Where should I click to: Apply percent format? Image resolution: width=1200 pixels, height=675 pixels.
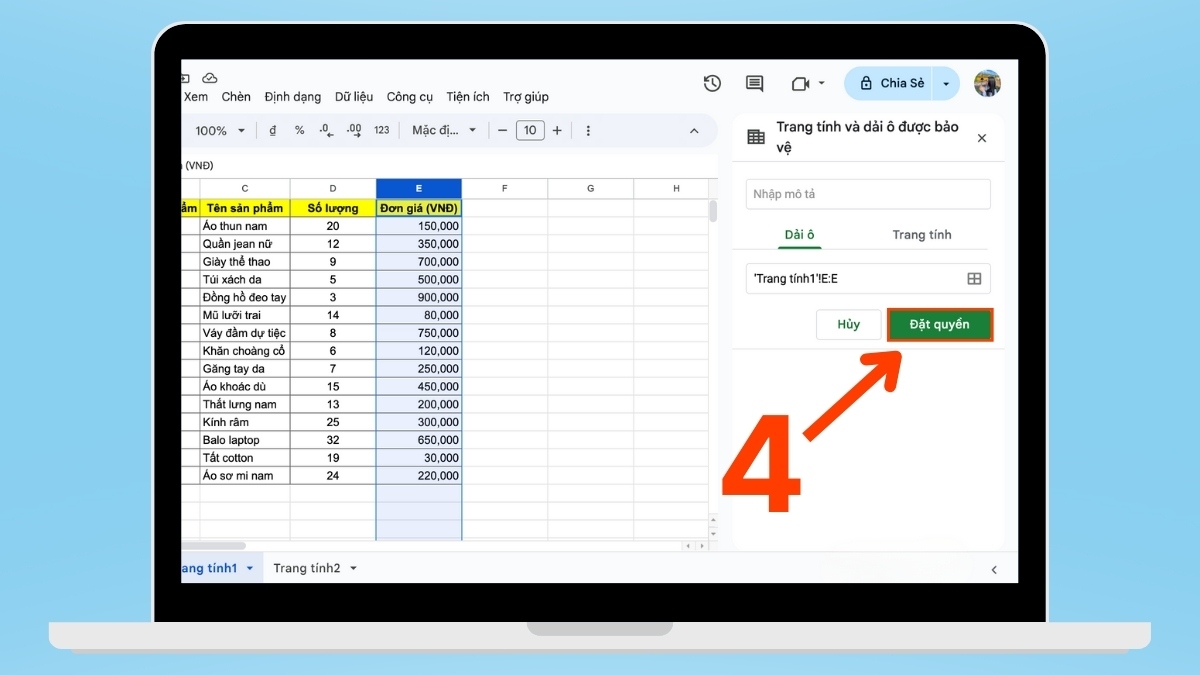click(x=299, y=131)
